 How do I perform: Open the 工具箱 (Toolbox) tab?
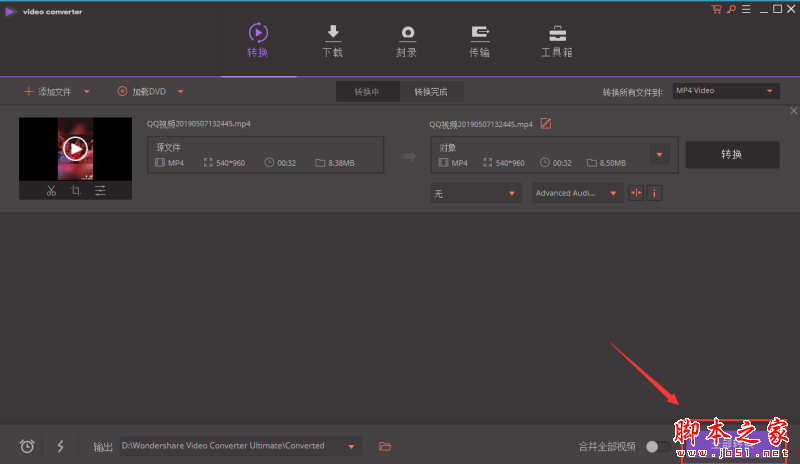tap(557, 41)
